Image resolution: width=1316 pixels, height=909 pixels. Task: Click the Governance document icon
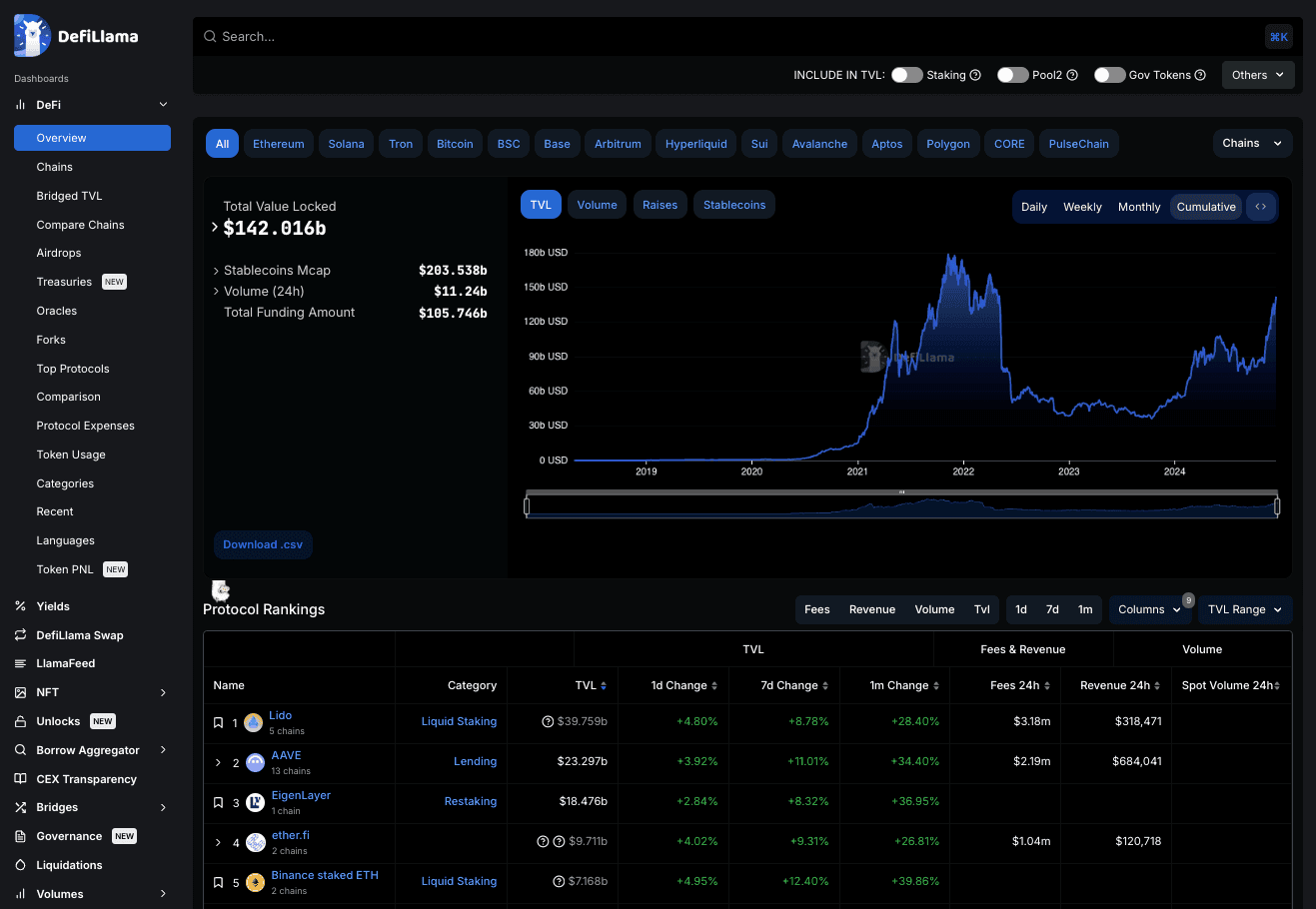click(20, 836)
